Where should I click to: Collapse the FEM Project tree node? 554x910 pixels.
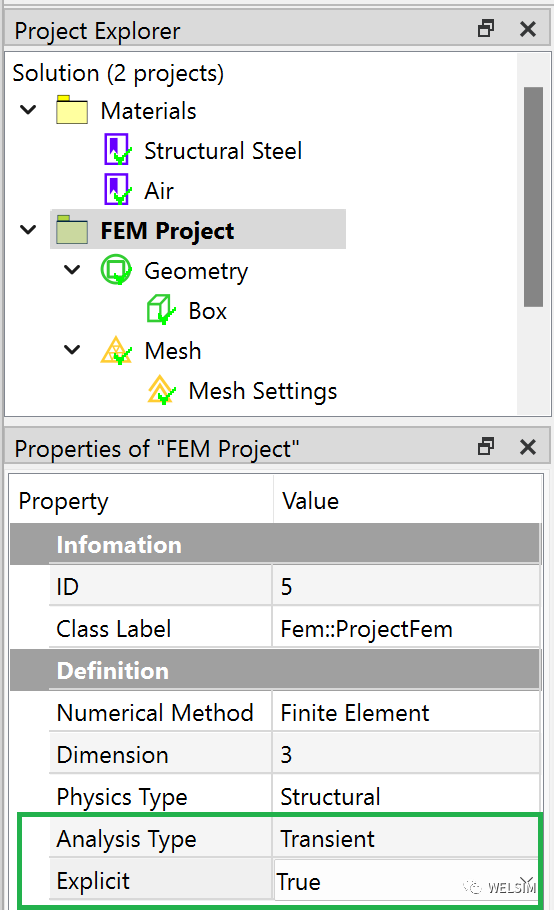click(28, 230)
